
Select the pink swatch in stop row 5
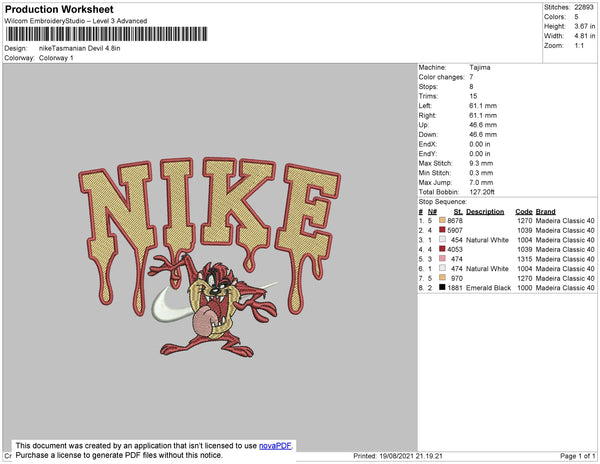click(442, 259)
